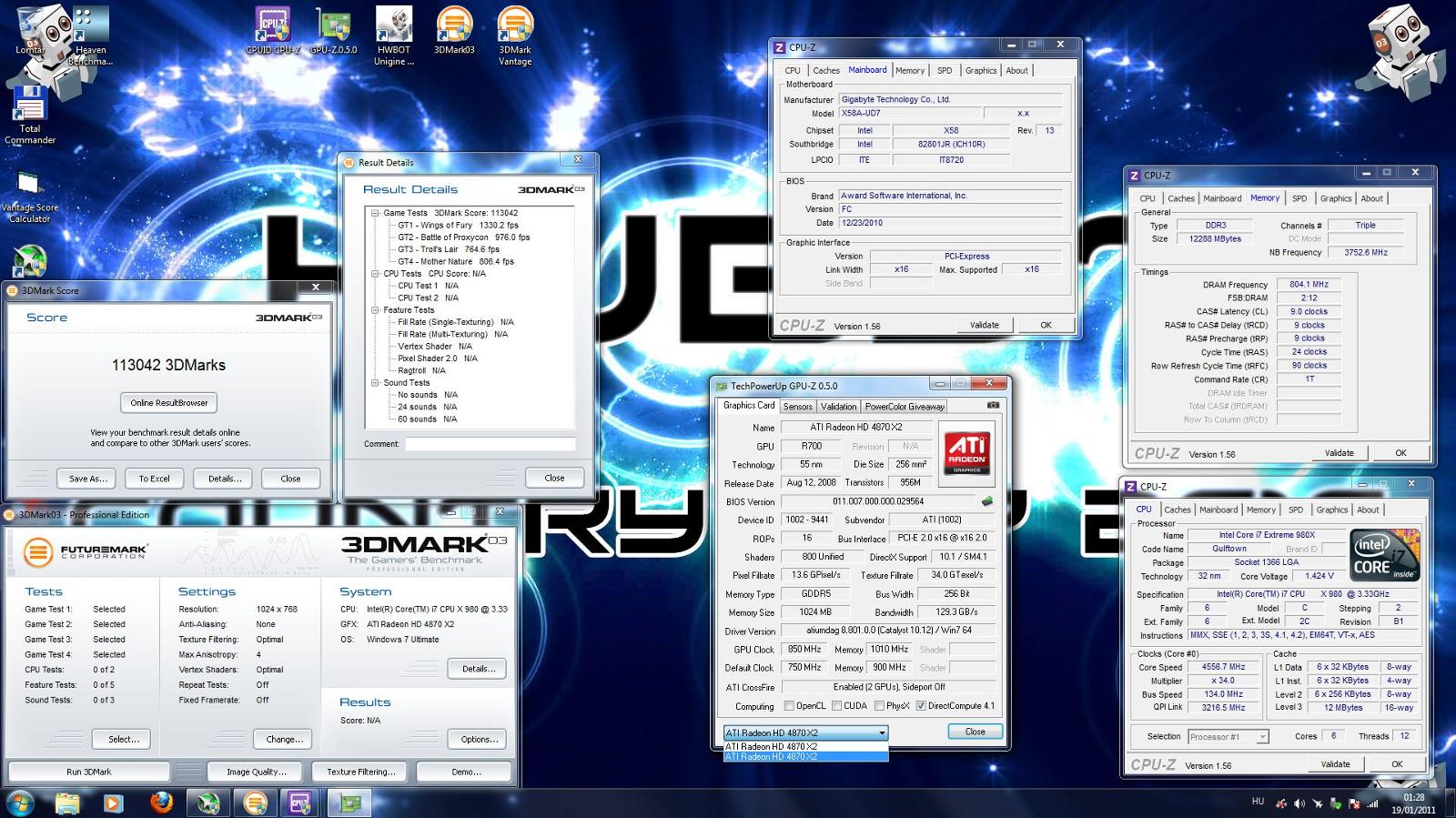Open Windows Explorer from the taskbar
This screenshot has height=818, width=1456.
(x=66, y=803)
